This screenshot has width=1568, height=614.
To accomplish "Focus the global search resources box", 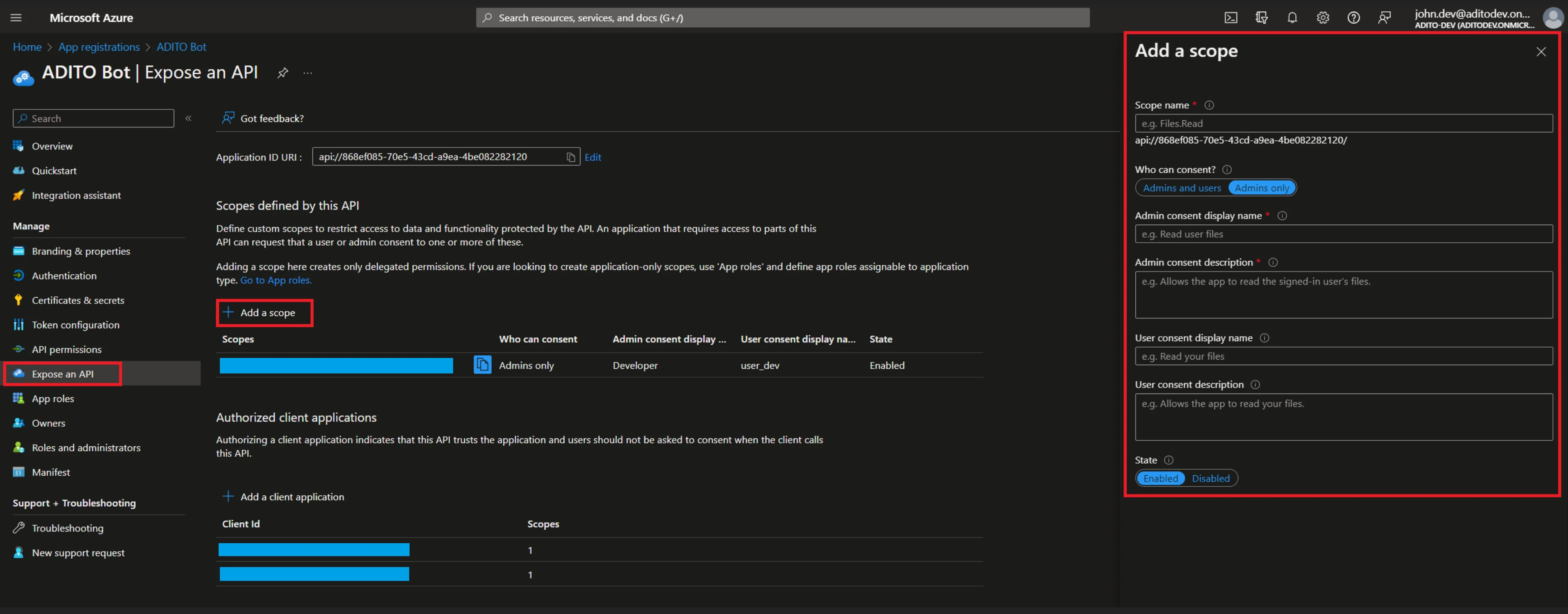I will click(x=782, y=18).
